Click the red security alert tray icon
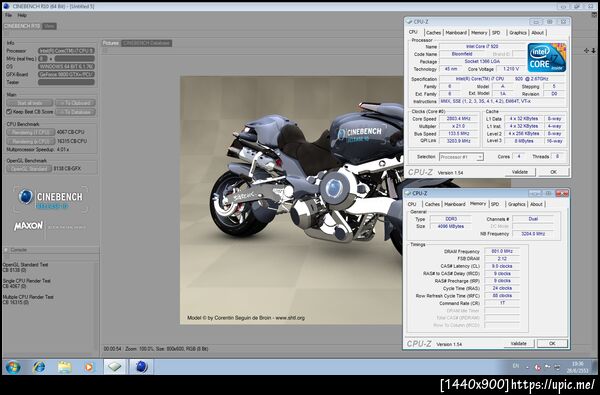This screenshot has width=600, height=395. tap(537, 367)
